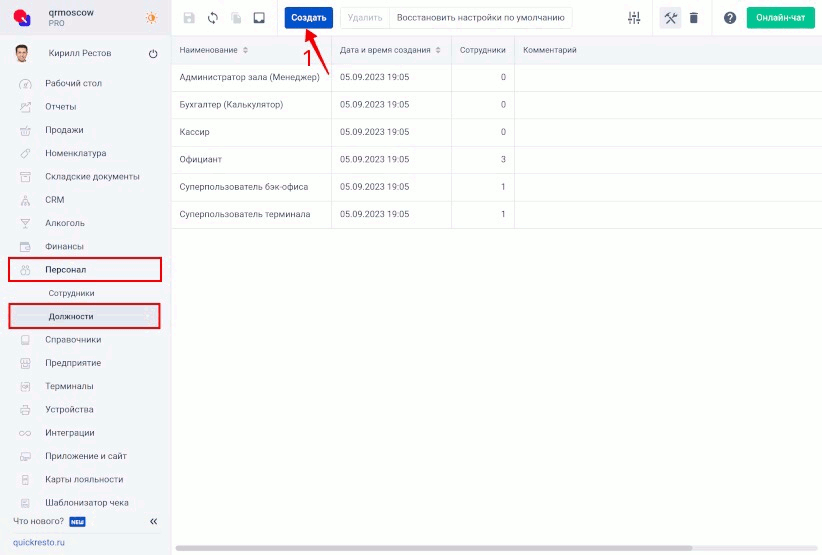Open Алкоголь section
The image size is (822, 555).
click(64, 223)
